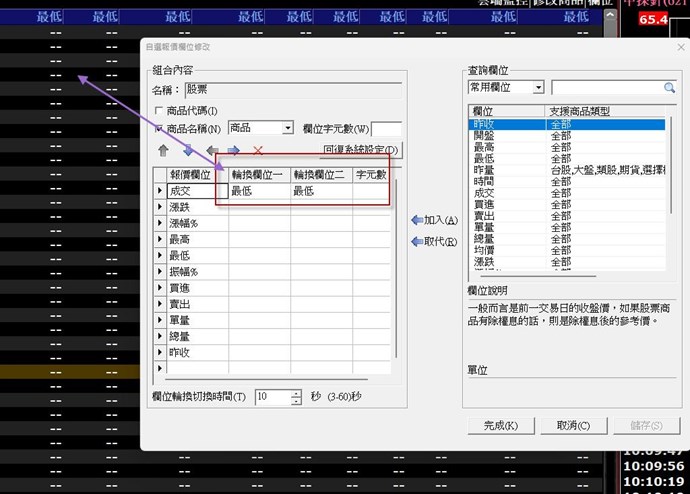Open the 商品 dropdown list

tap(287, 128)
